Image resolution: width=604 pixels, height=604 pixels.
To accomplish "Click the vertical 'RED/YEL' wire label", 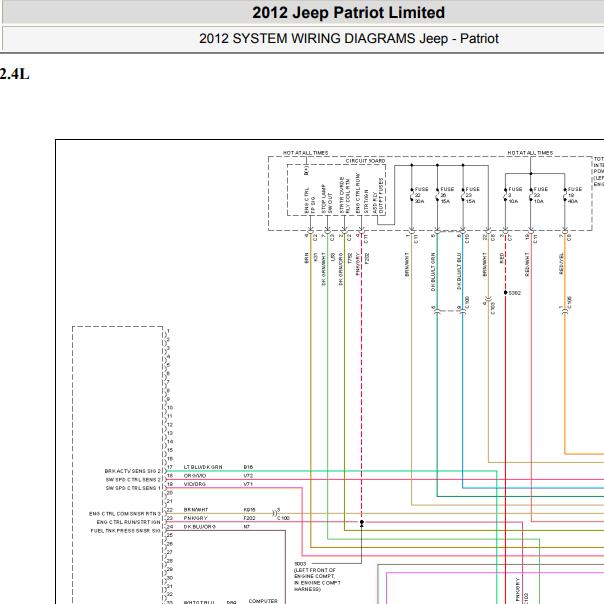I will click(561, 263).
